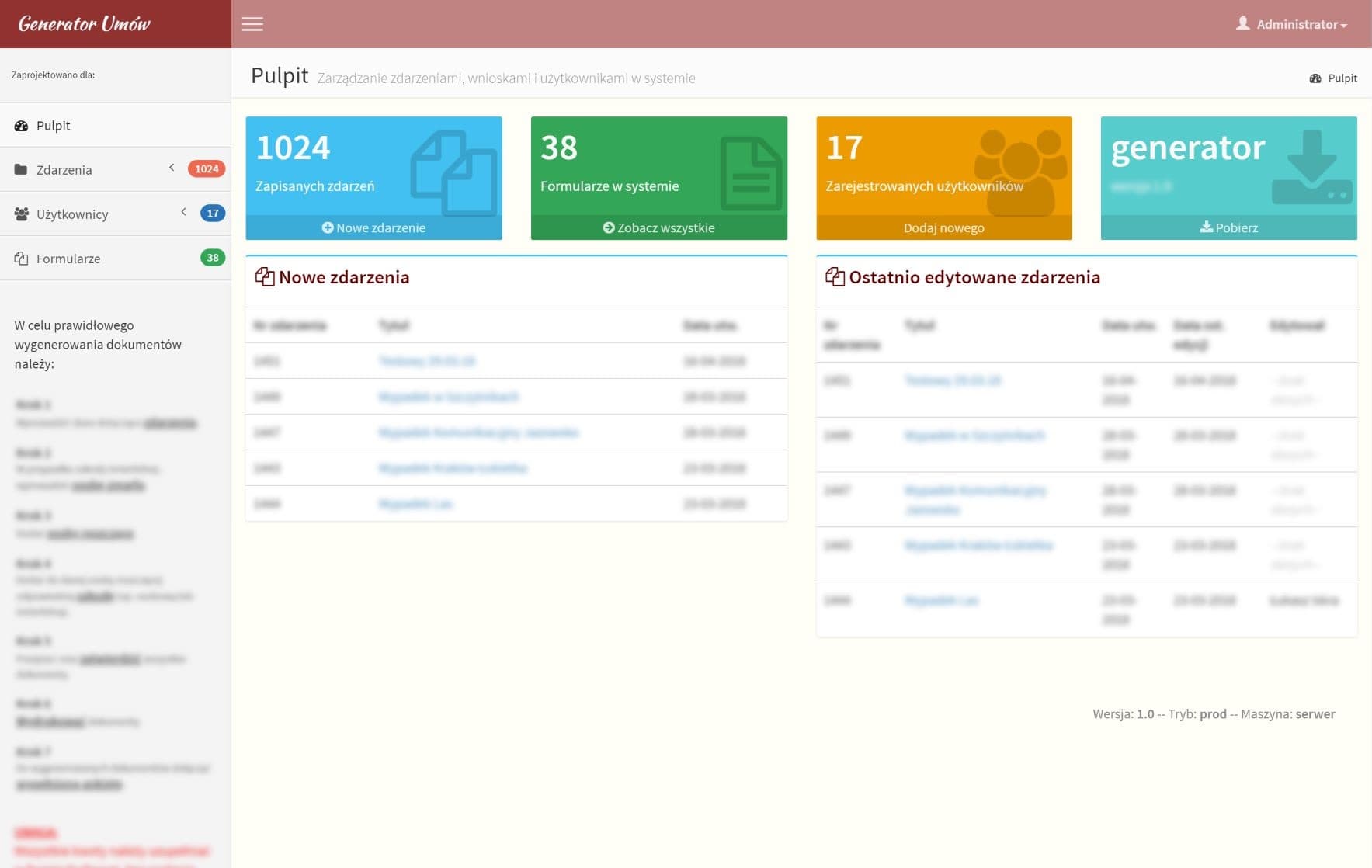Viewport: 1372px width, 868px height.
Task: Click "Zaprojektowano dla:" sidebar text
Action: (53, 75)
